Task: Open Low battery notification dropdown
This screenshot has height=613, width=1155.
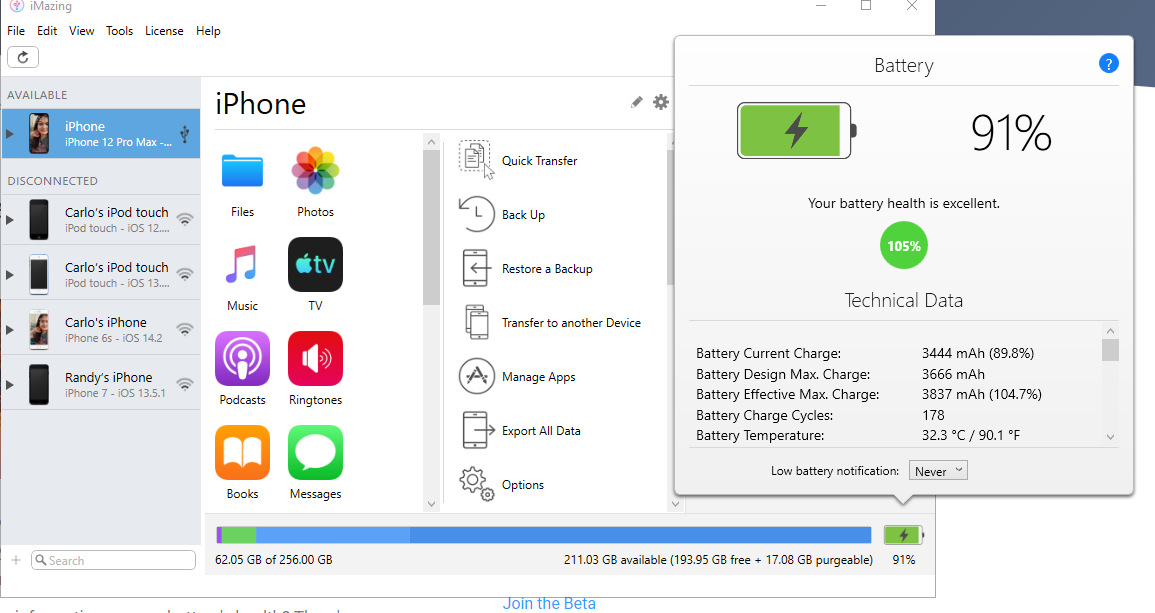Action: [x=938, y=471]
